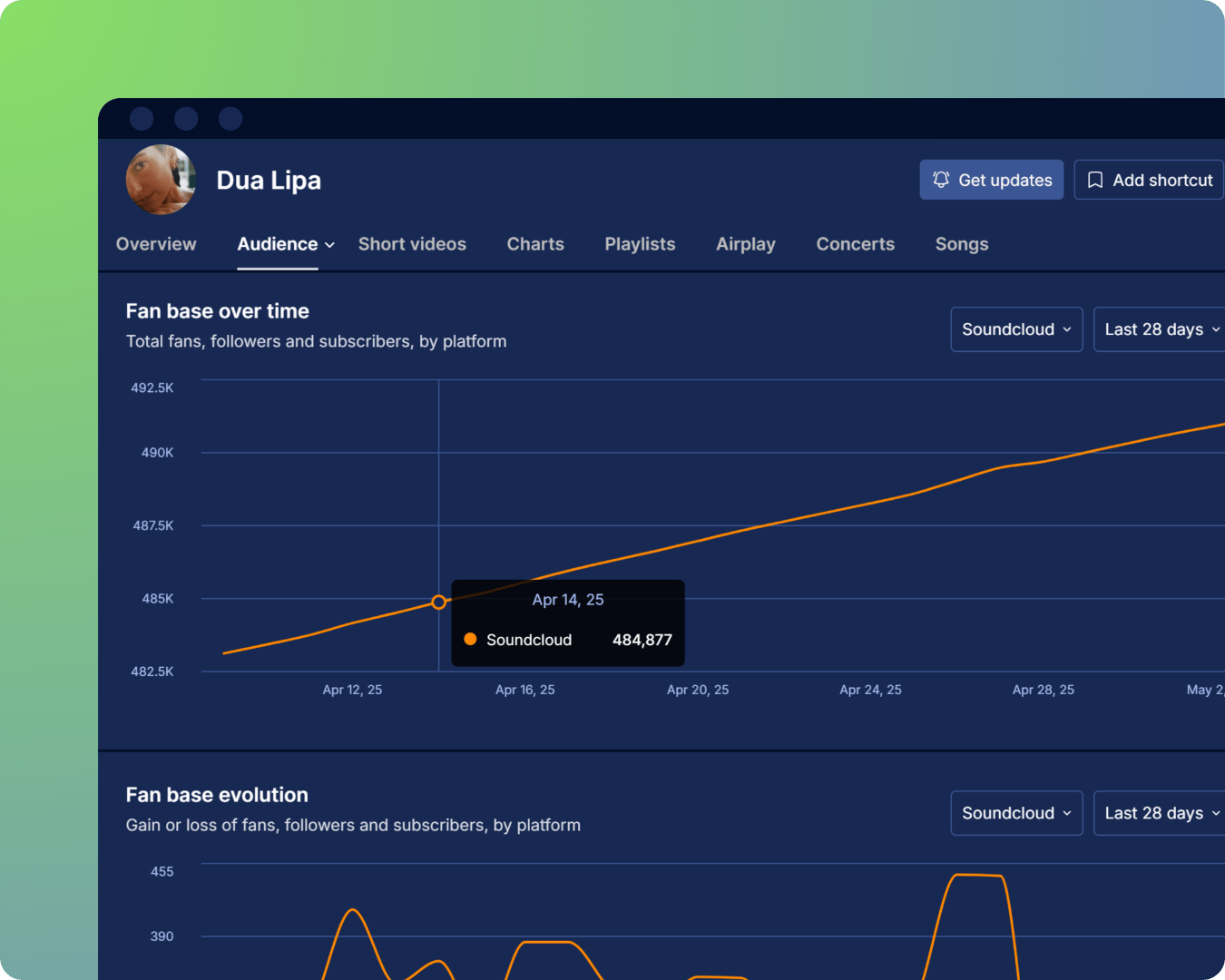Expand the Audience tab chevron
1225x980 pixels.
330,245
